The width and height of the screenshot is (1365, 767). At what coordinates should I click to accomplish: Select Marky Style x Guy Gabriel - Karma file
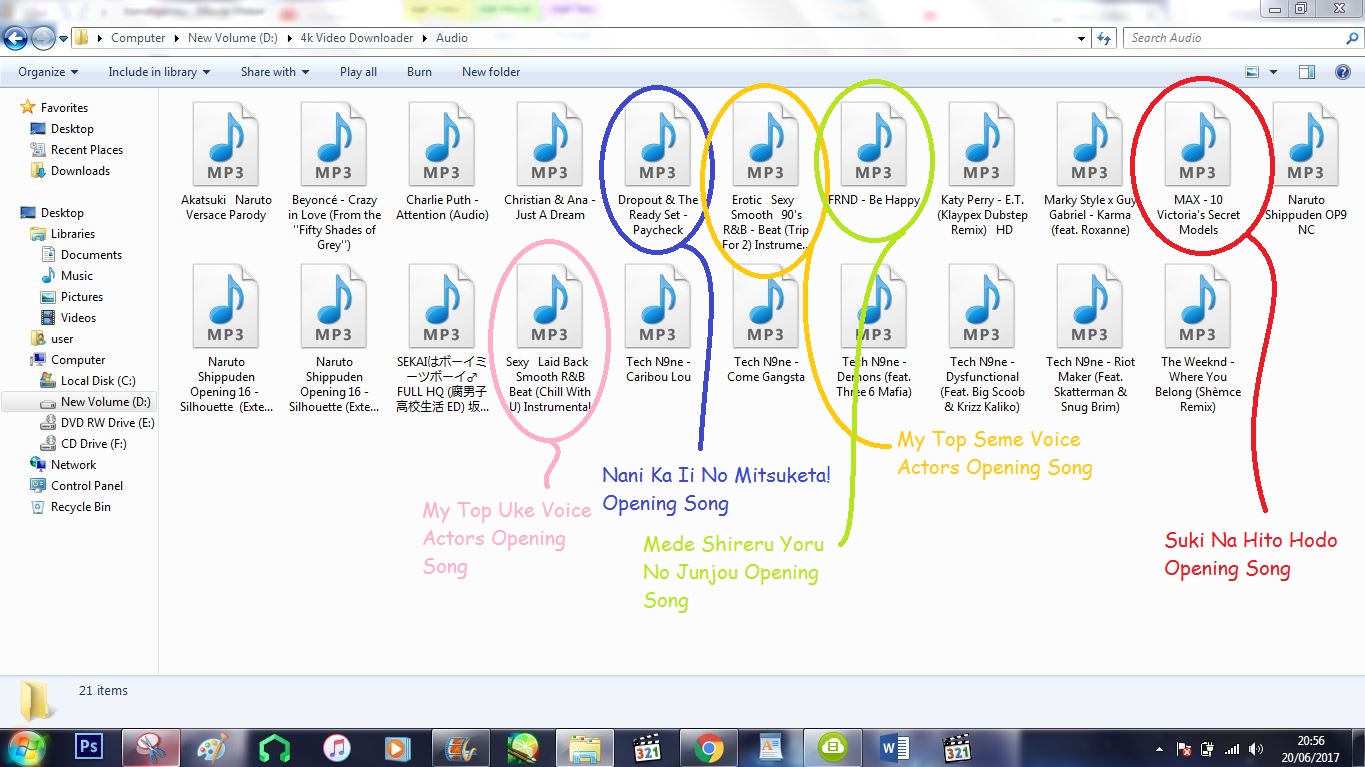(1090, 168)
